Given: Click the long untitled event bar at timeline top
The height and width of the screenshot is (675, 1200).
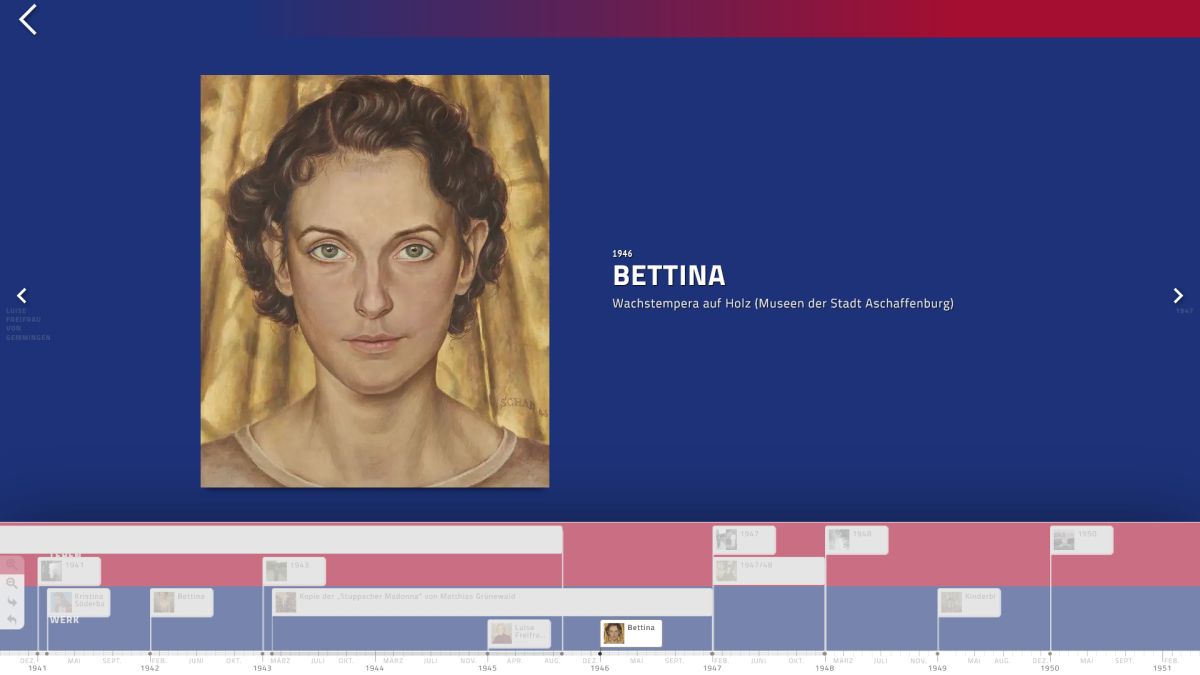Looking at the screenshot, I should tap(281, 540).
